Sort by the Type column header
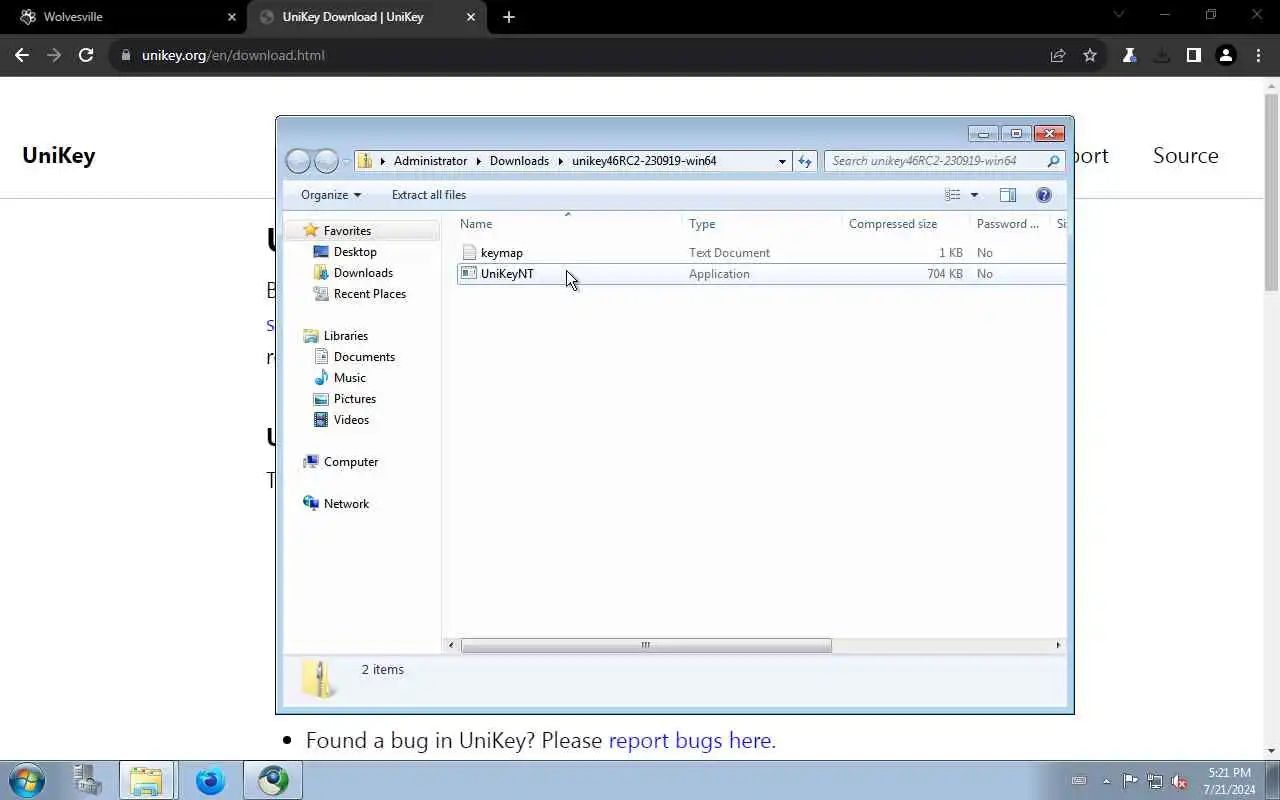The width and height of the screenshot is (1280, 800). (763, 224)
